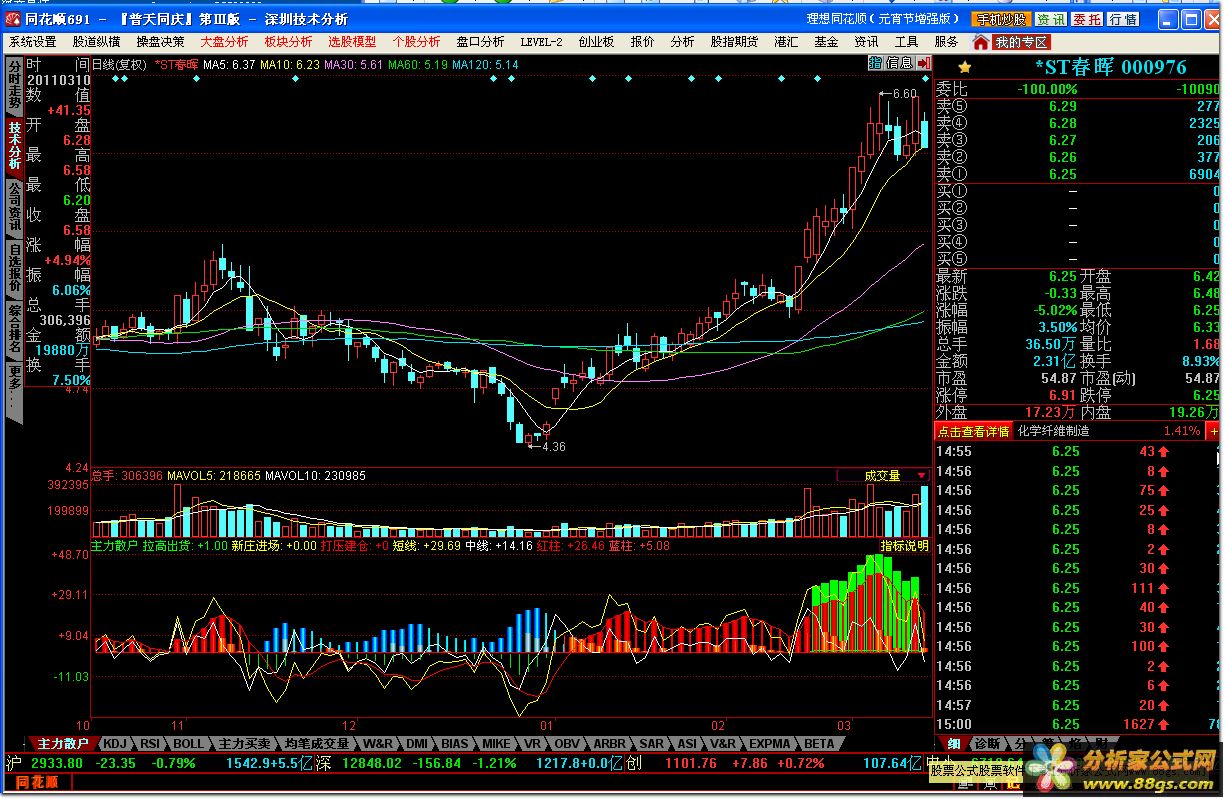Screen dimensions: 1225x799
Task: Click the red arrow panel collapse icon
Action: 923,63
